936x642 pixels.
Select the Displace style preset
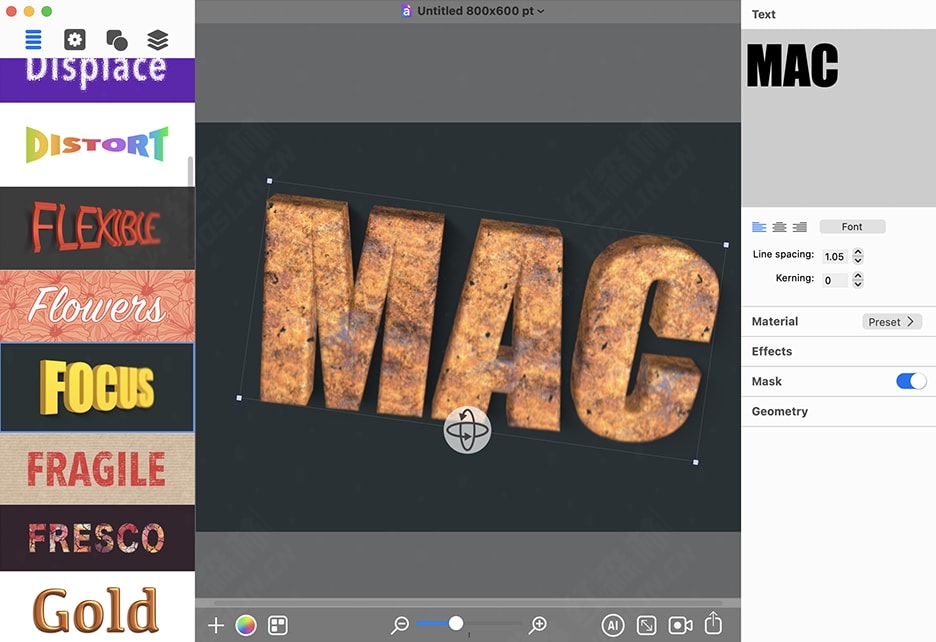pyautogui.click(x=97, y=80)
